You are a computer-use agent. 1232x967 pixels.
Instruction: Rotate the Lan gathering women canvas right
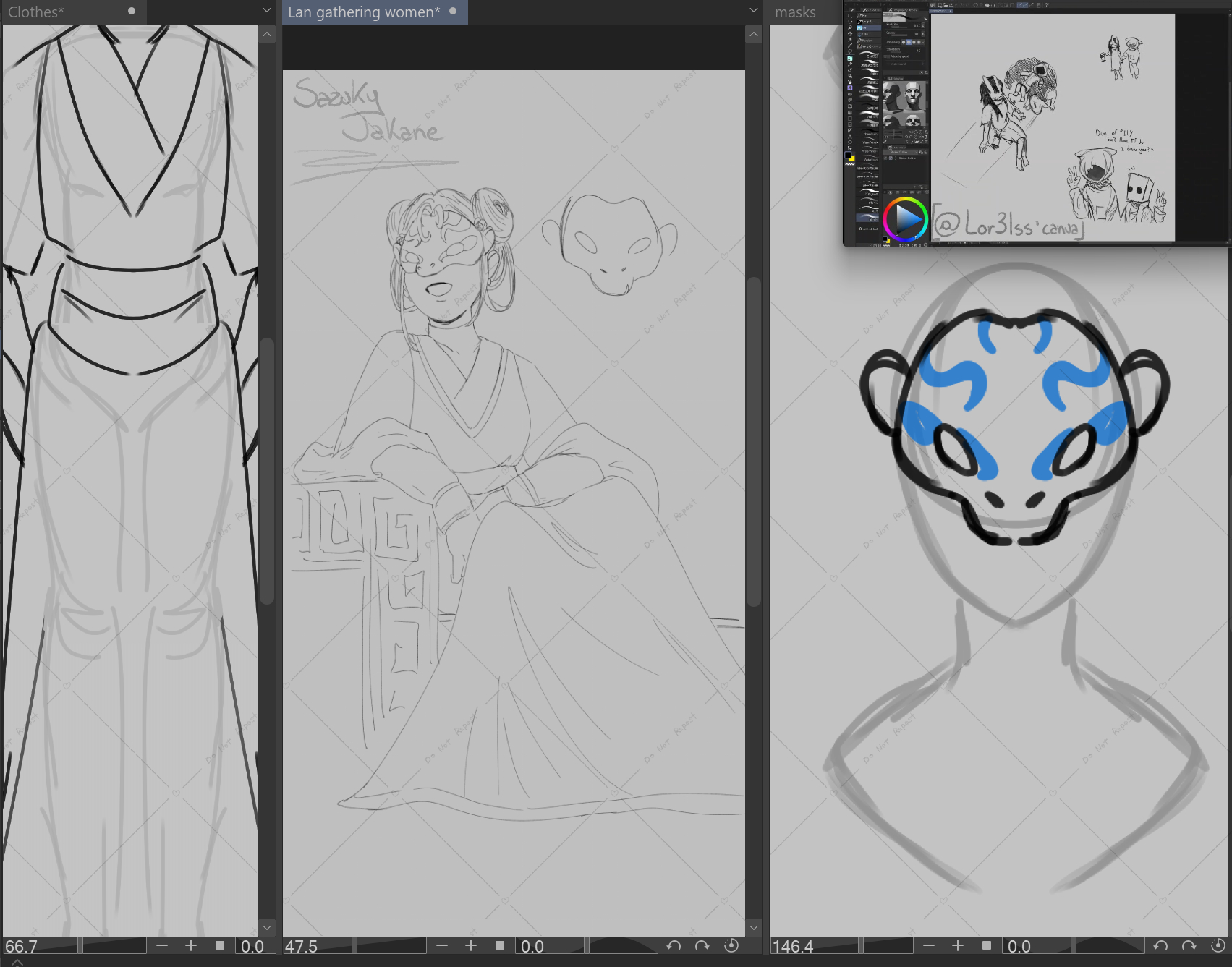[x=702, y=946]
